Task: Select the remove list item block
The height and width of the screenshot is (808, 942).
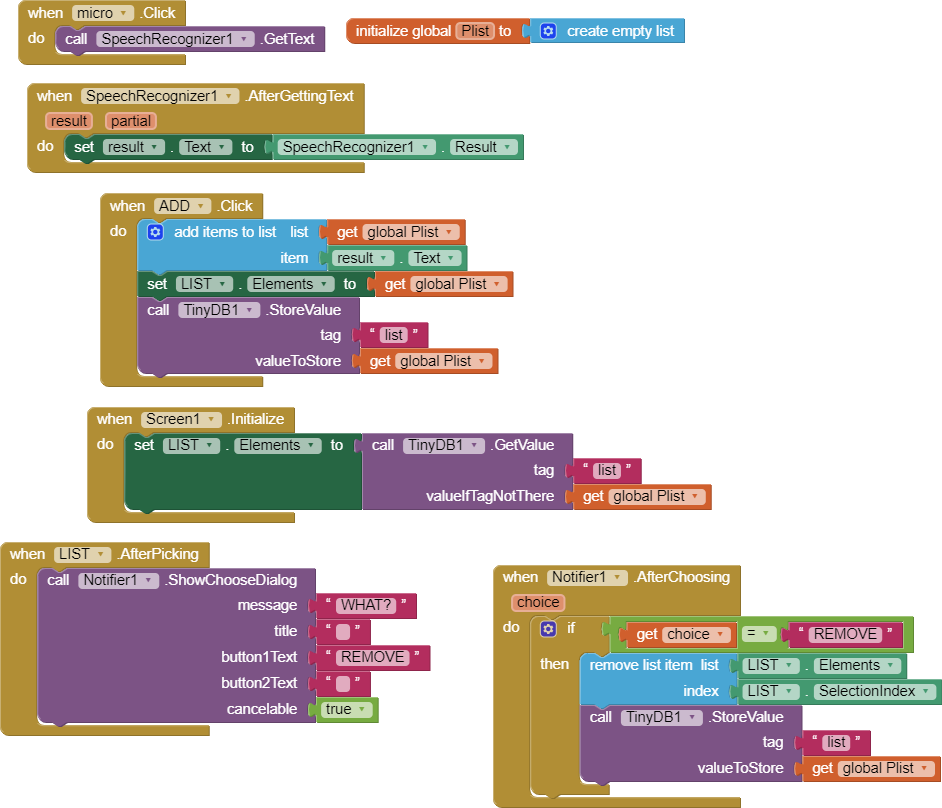Action: (640, 665)
